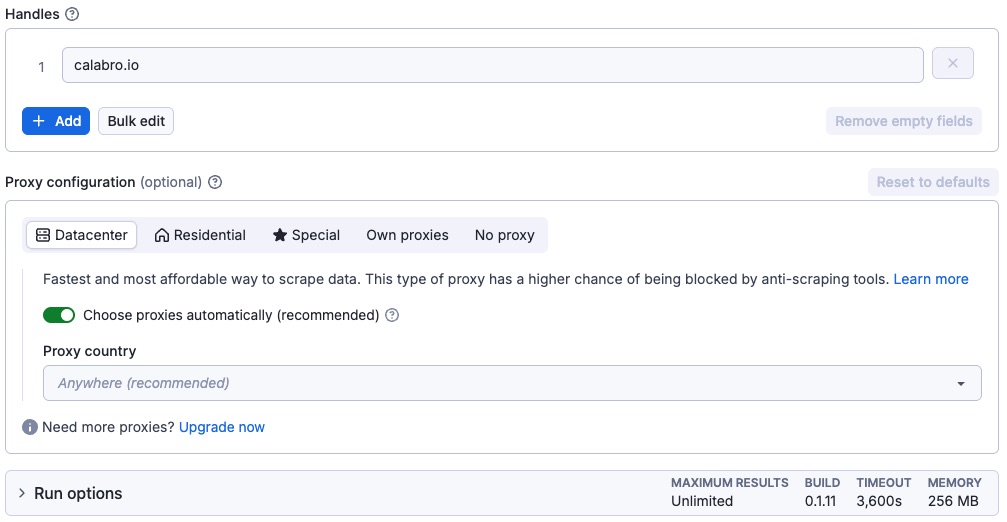Click the Proxy configuration help icon
The image size is (1007, 522).
point(215,183)
